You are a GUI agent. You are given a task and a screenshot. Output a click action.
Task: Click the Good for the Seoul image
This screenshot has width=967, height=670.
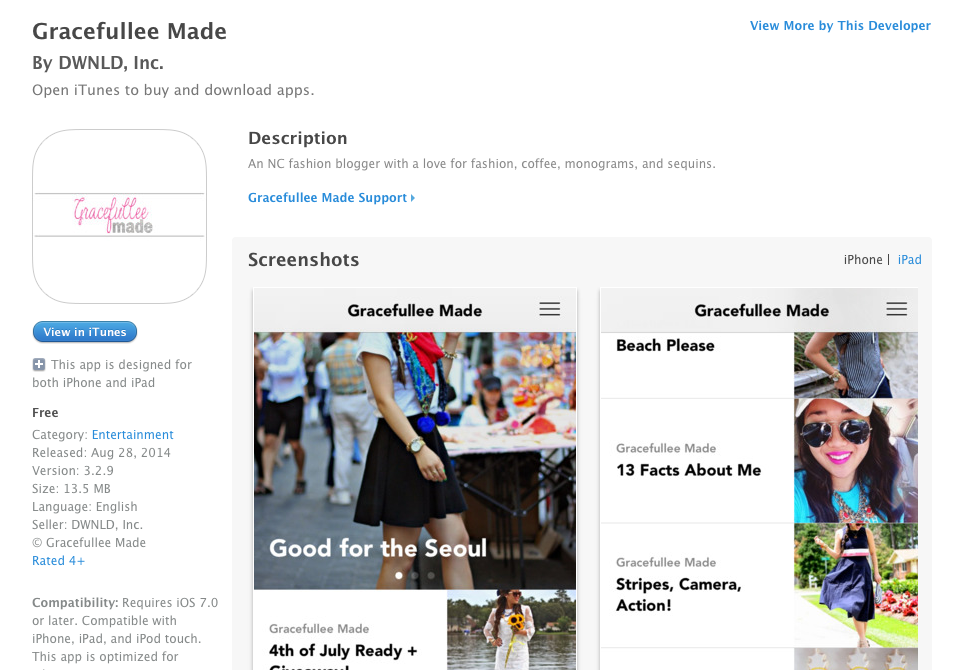click(414, 461)
